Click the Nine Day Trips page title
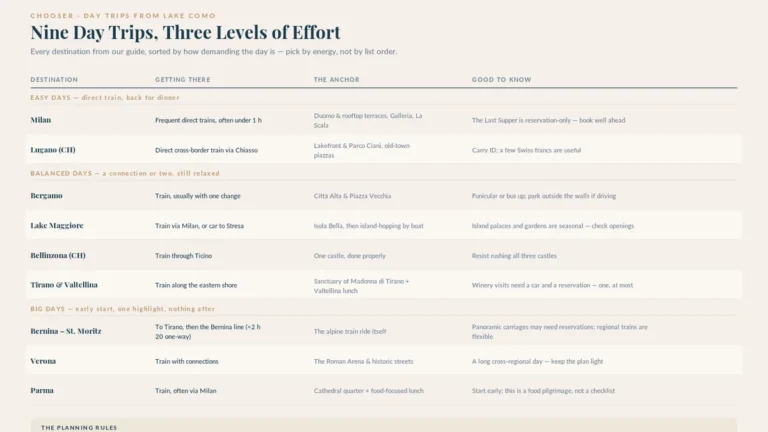 point(185,32)
